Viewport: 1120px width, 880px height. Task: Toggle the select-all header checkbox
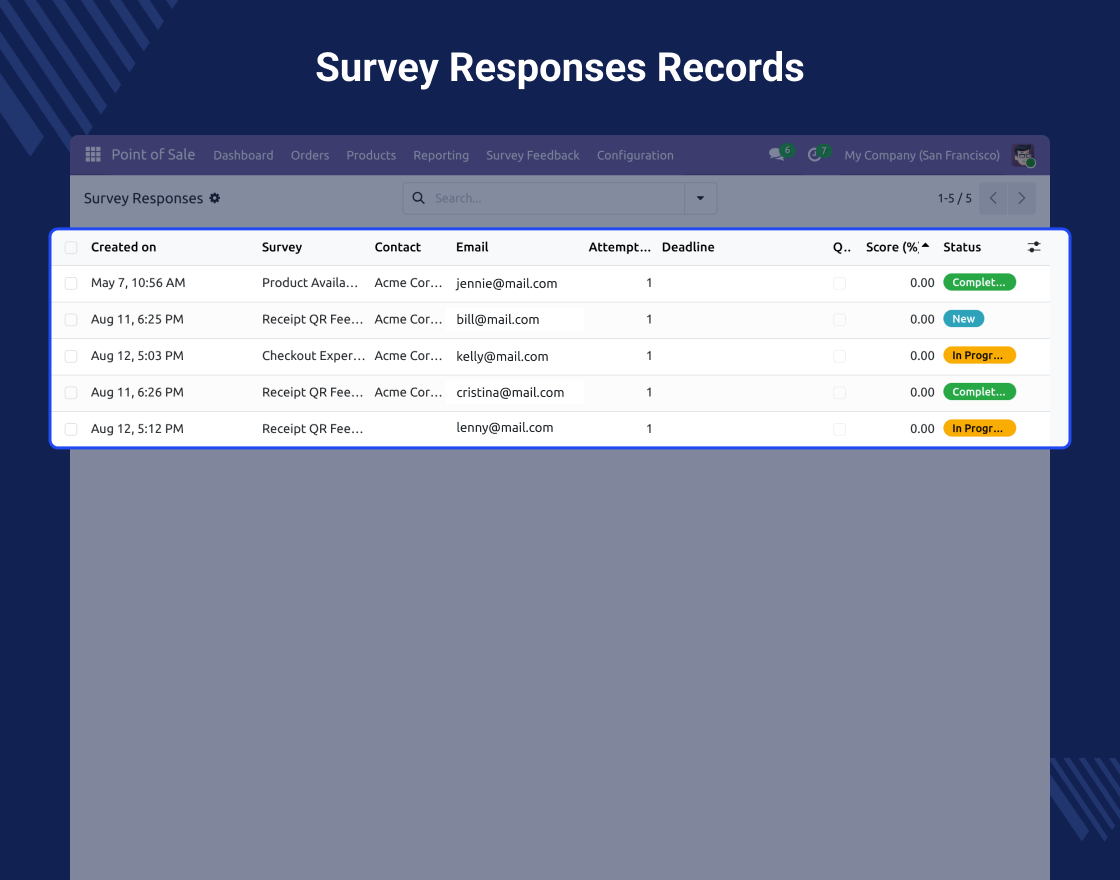click(x=71, y=248)
